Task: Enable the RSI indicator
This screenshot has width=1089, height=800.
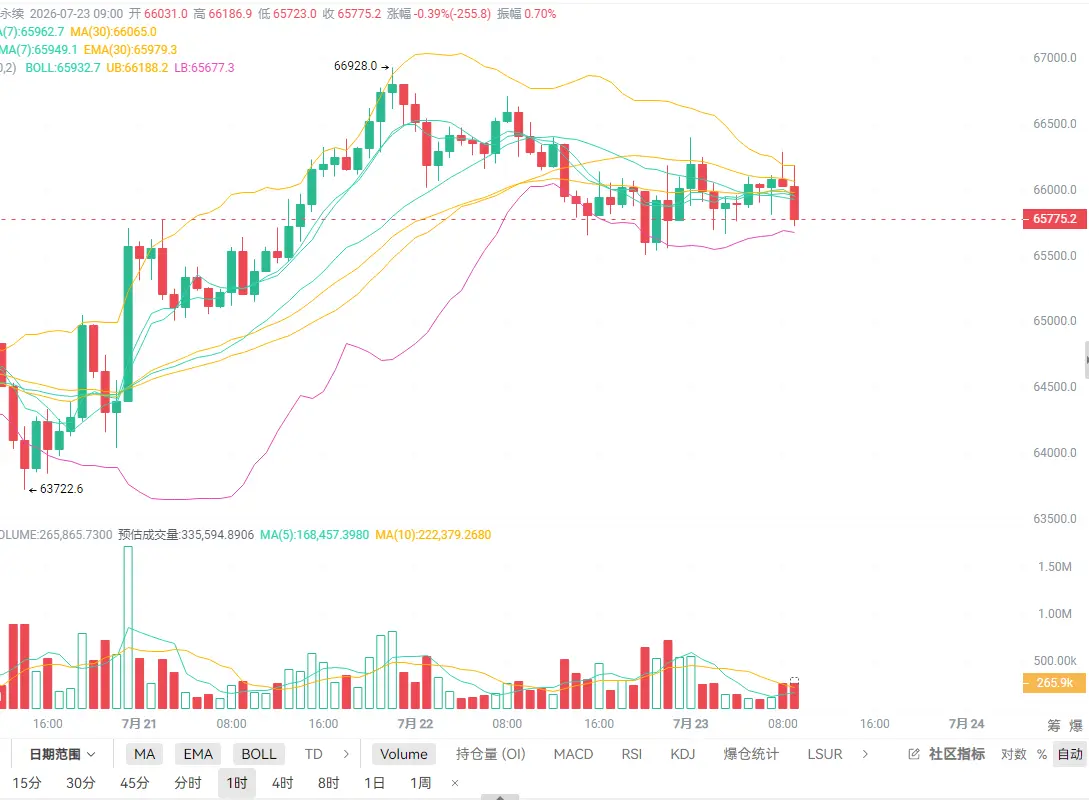Action: (x=631, y=754)
